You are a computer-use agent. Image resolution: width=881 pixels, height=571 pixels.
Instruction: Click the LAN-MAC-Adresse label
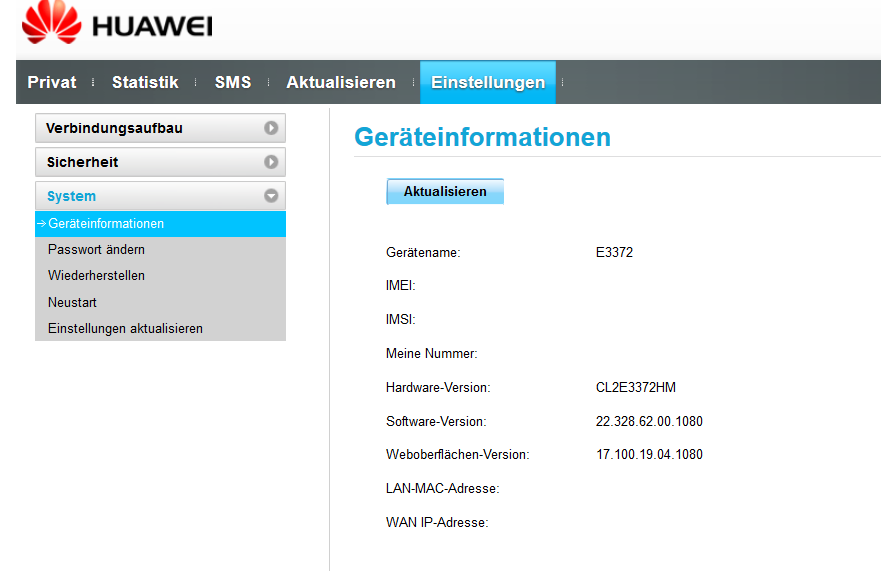(x=443, y=488)
